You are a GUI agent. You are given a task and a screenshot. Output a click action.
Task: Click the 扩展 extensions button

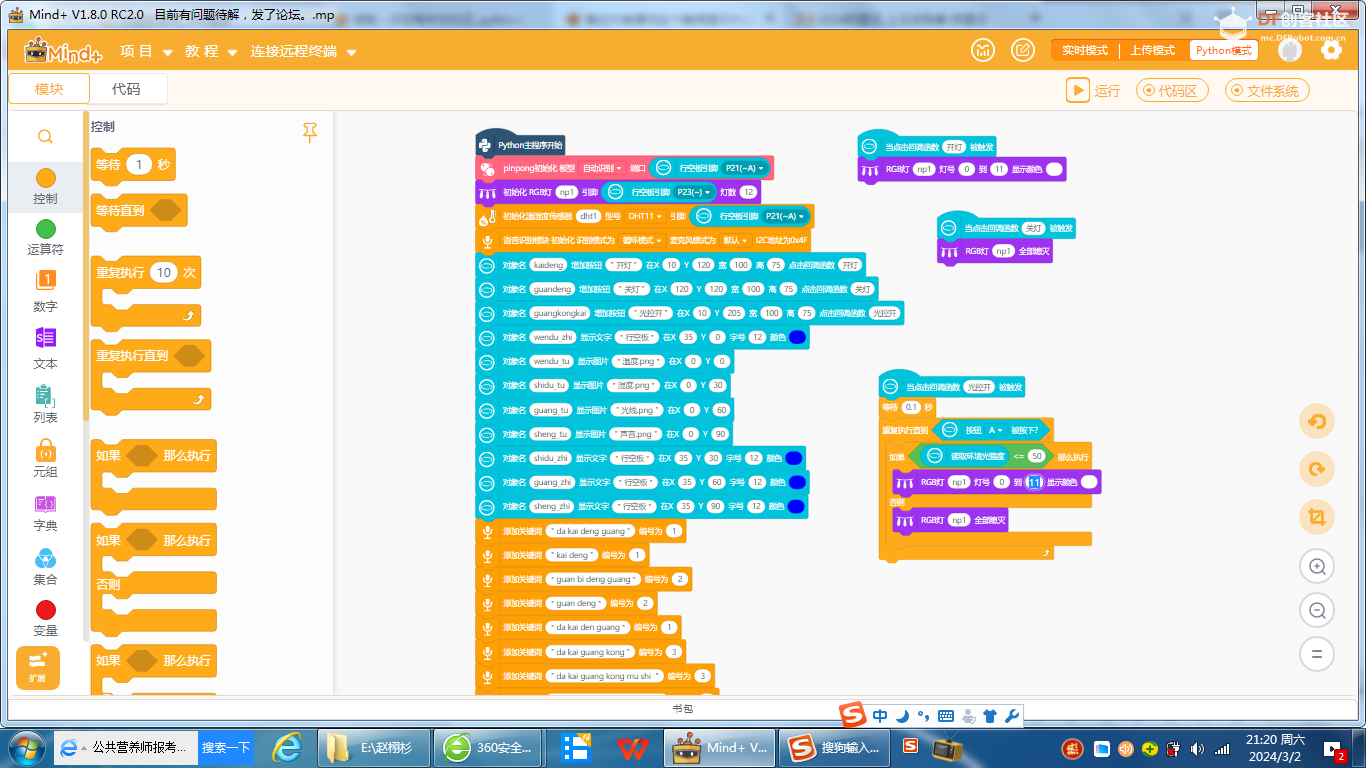tap(38, 667)
